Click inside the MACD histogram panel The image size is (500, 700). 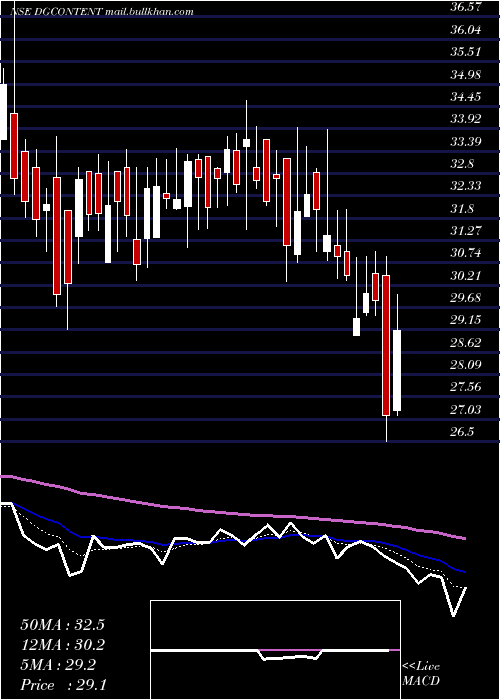click(x=275, y=650)
